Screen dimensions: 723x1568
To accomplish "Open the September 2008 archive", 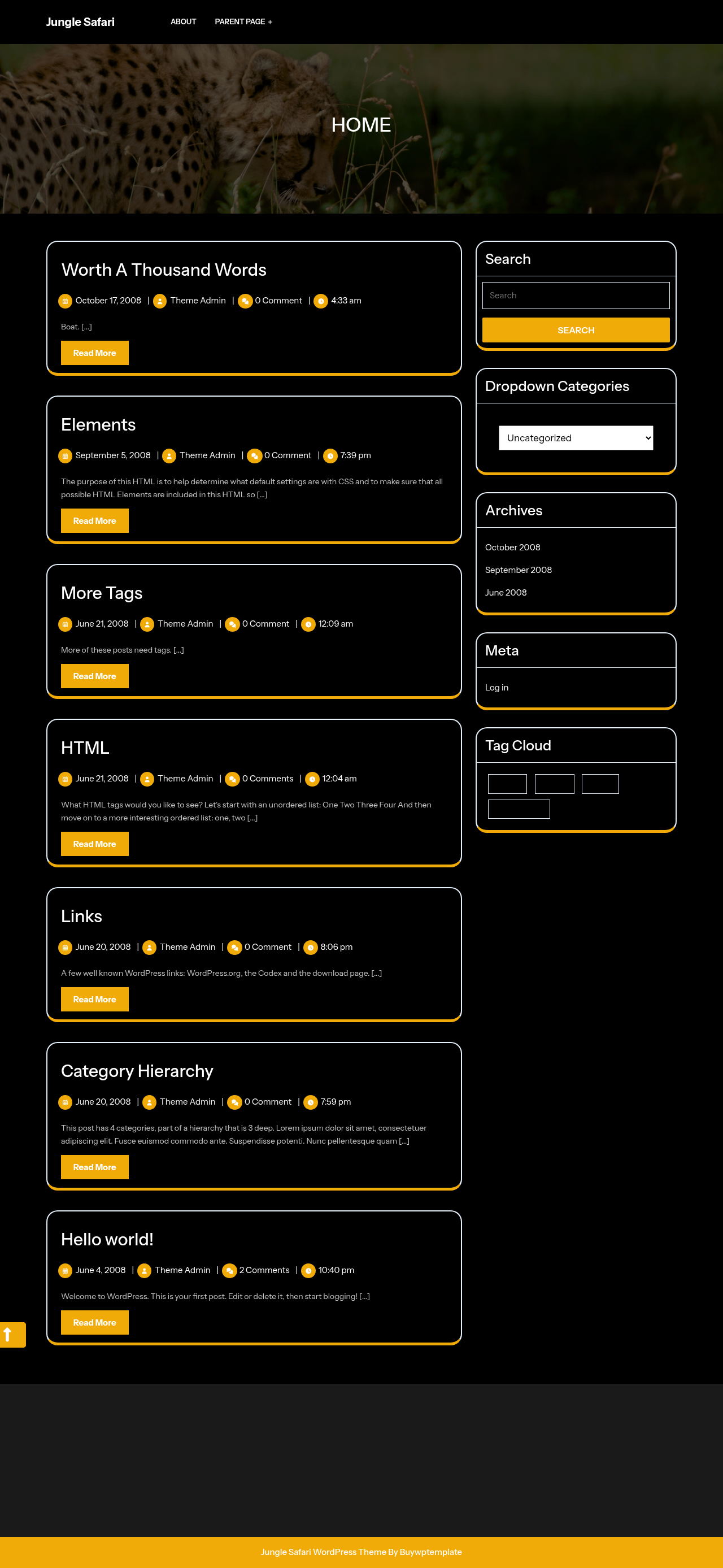I will pyautogui.click(x=519, y=570).
